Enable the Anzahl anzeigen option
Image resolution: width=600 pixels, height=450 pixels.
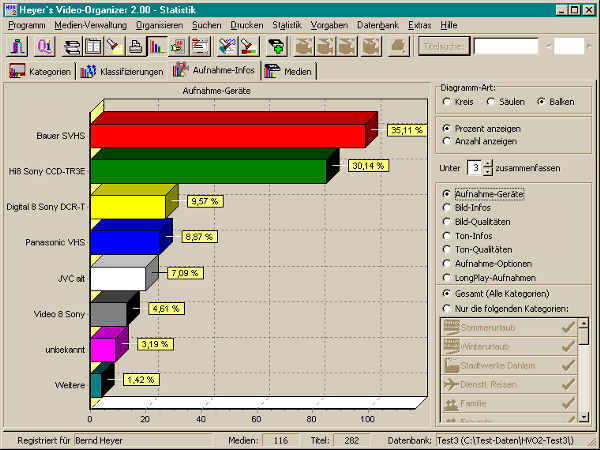point(446,142)
